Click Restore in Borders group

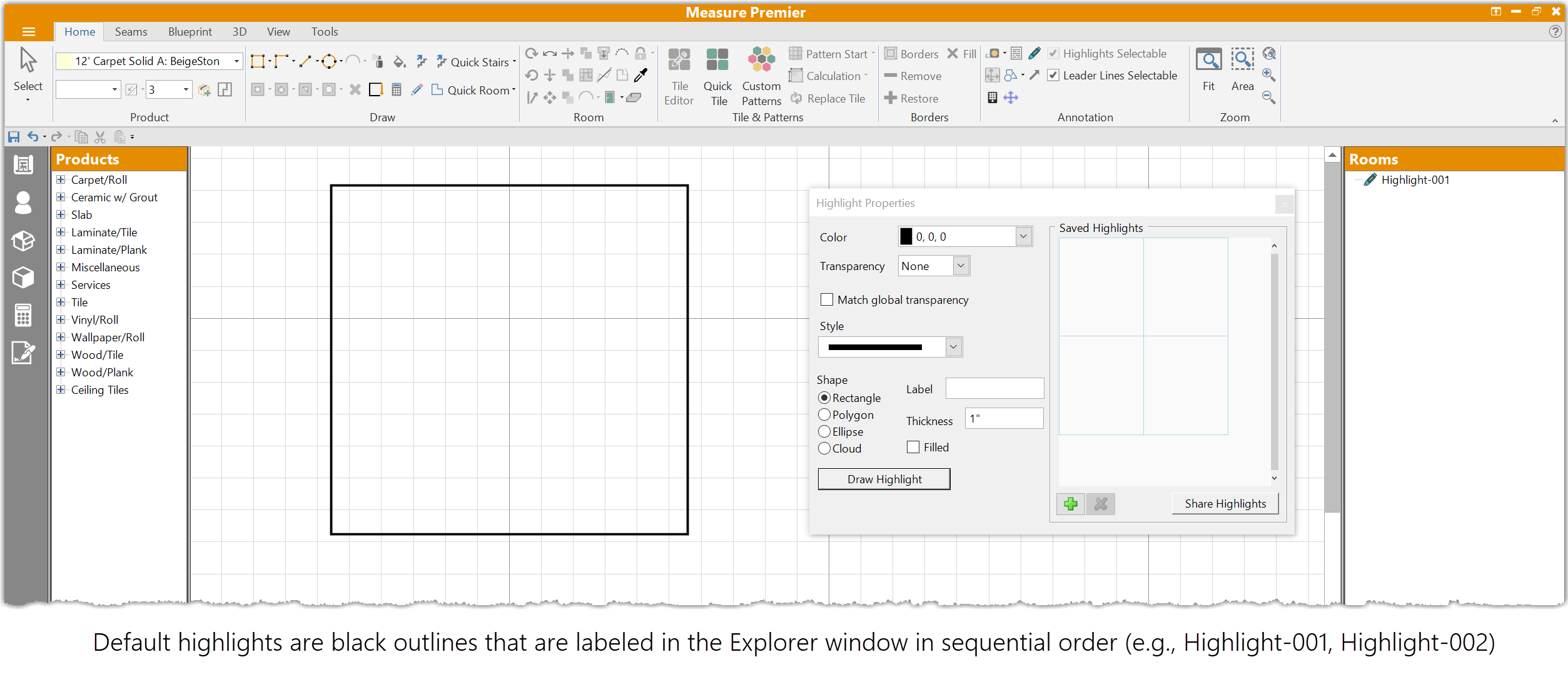point(911,99)
